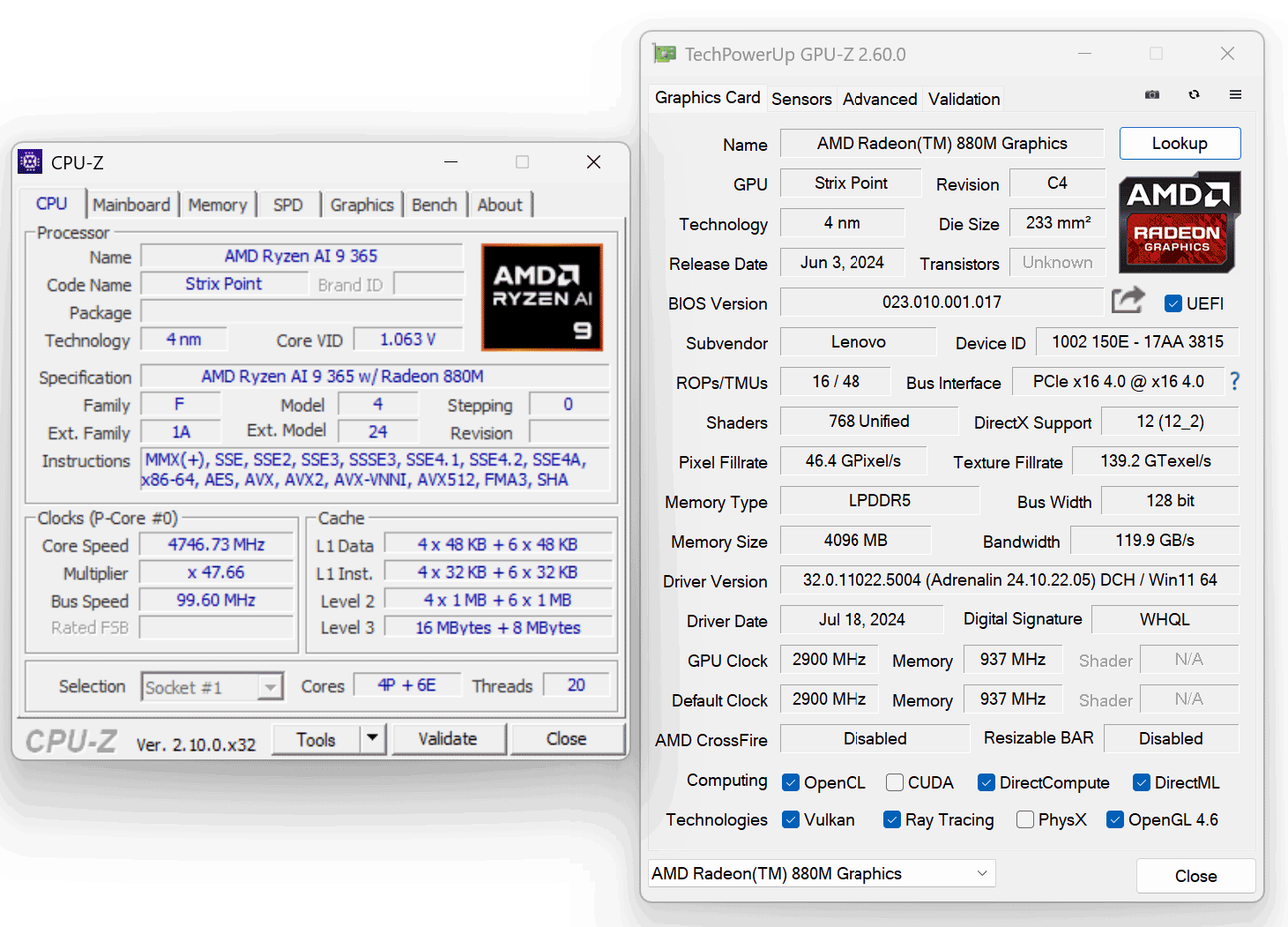Toggle the UEFI checkbox
Image resolution: width=1288 pixels, height=927 pixels.
(1173, 303)
